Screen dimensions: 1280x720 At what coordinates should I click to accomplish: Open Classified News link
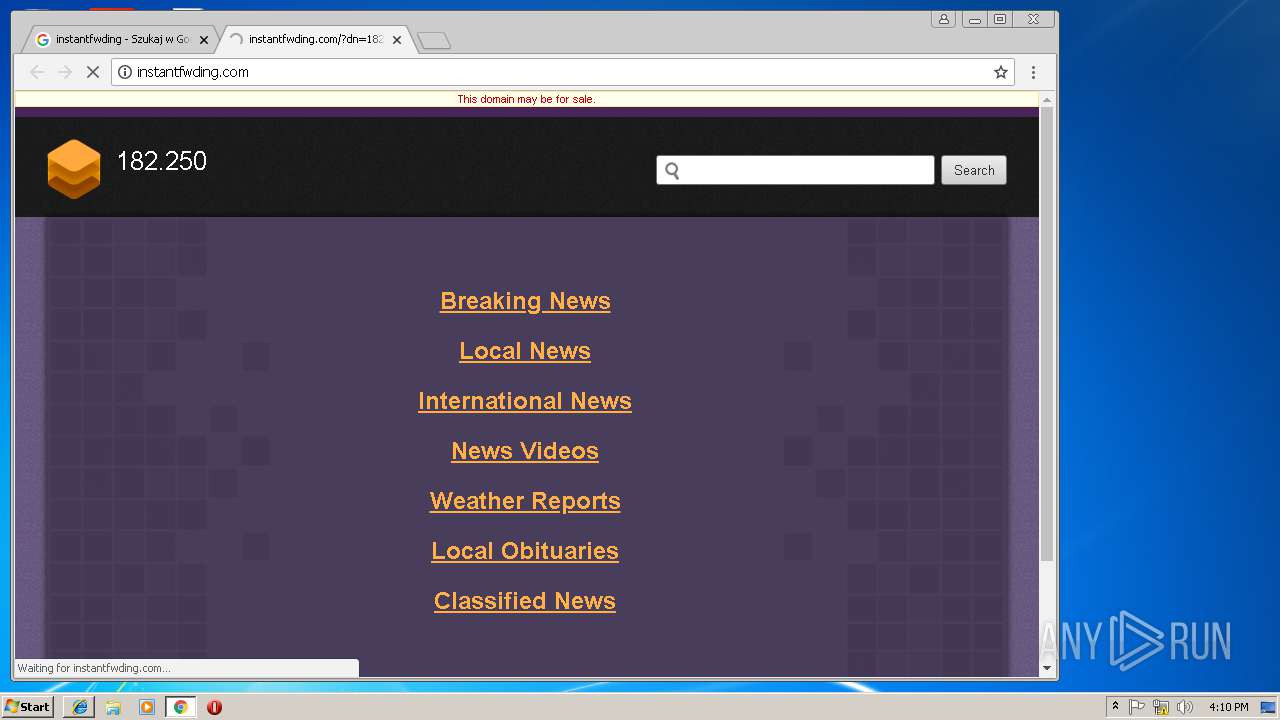525,601
